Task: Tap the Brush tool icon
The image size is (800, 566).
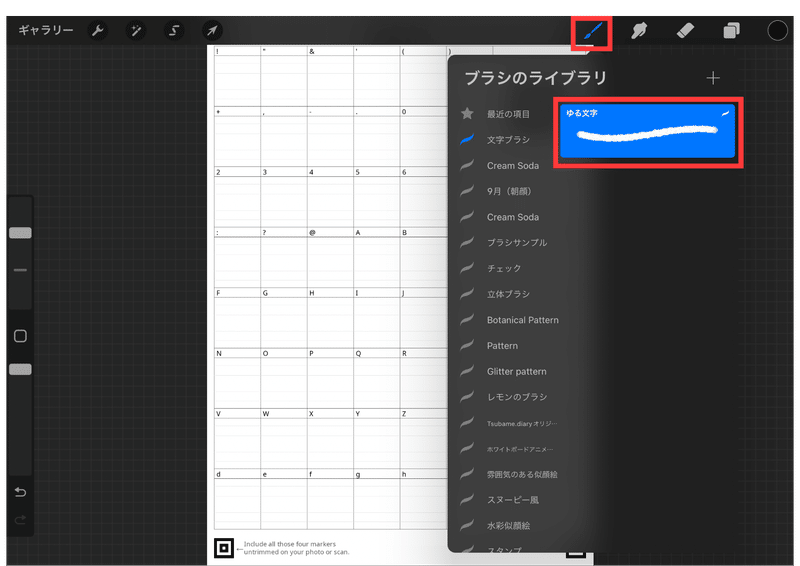Action: pyautogui.click(x=592, y=33)
